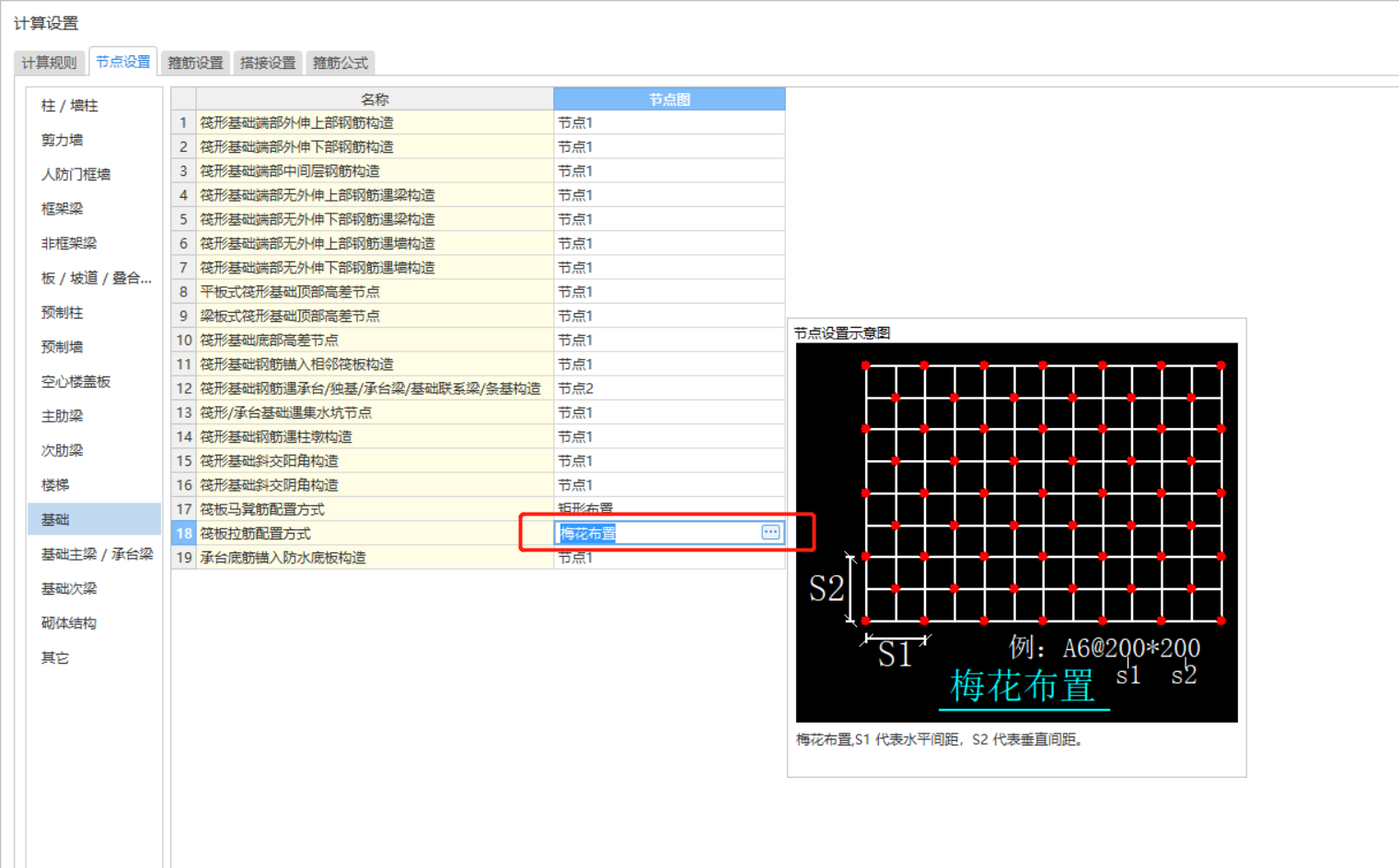Switch to the 计算规则 tab
This screenshot has height=868, width=1399.
tap(50, 63)
